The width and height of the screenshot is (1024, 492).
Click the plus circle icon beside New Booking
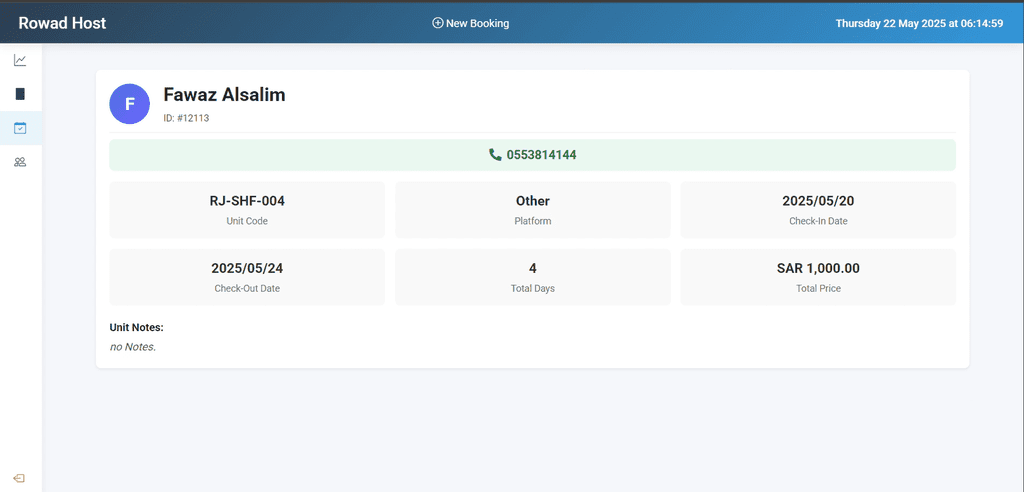[x=438, y=23]
